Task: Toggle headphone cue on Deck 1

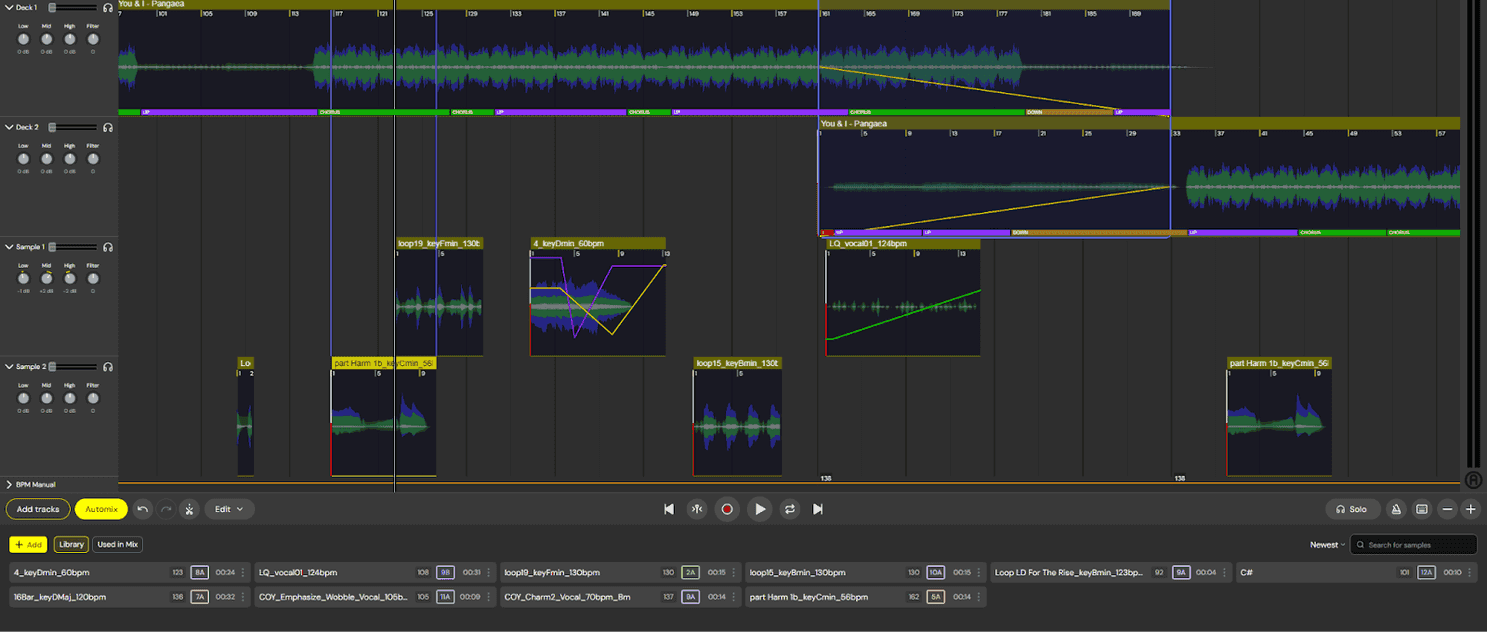Action: click(x=106, y=7)
